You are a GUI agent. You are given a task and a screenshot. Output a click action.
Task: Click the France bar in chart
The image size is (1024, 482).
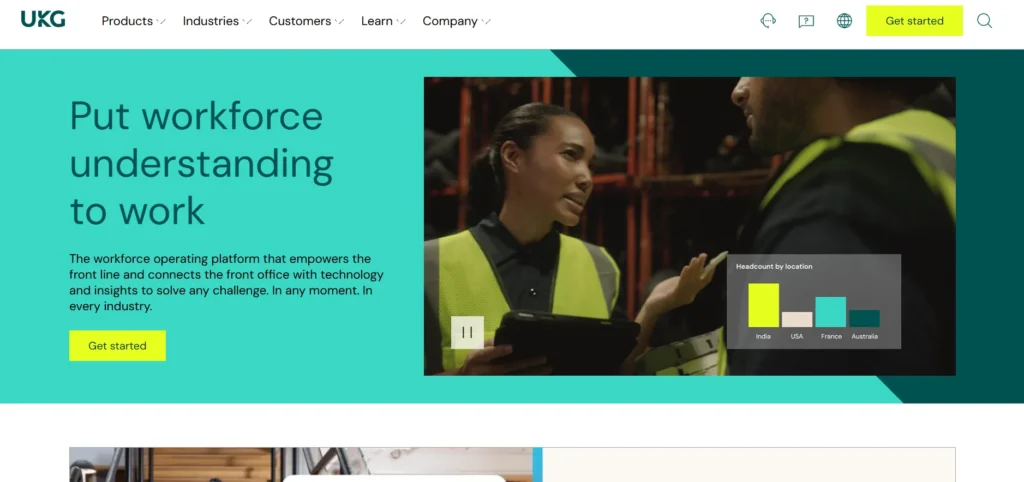(x=831, y=312)
